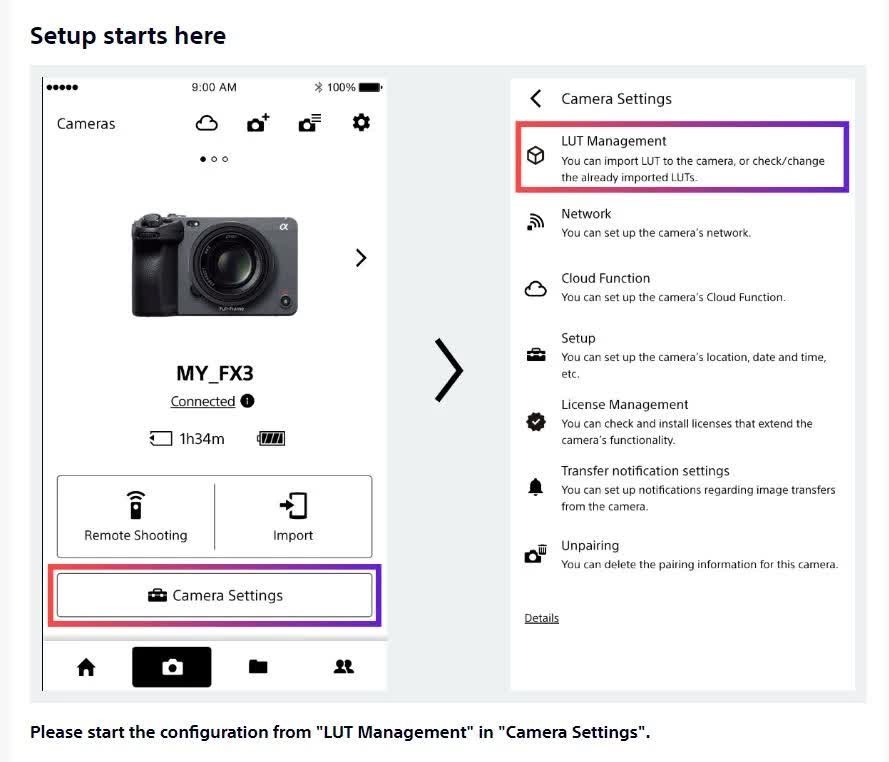Click the Details link

point(541,618)
